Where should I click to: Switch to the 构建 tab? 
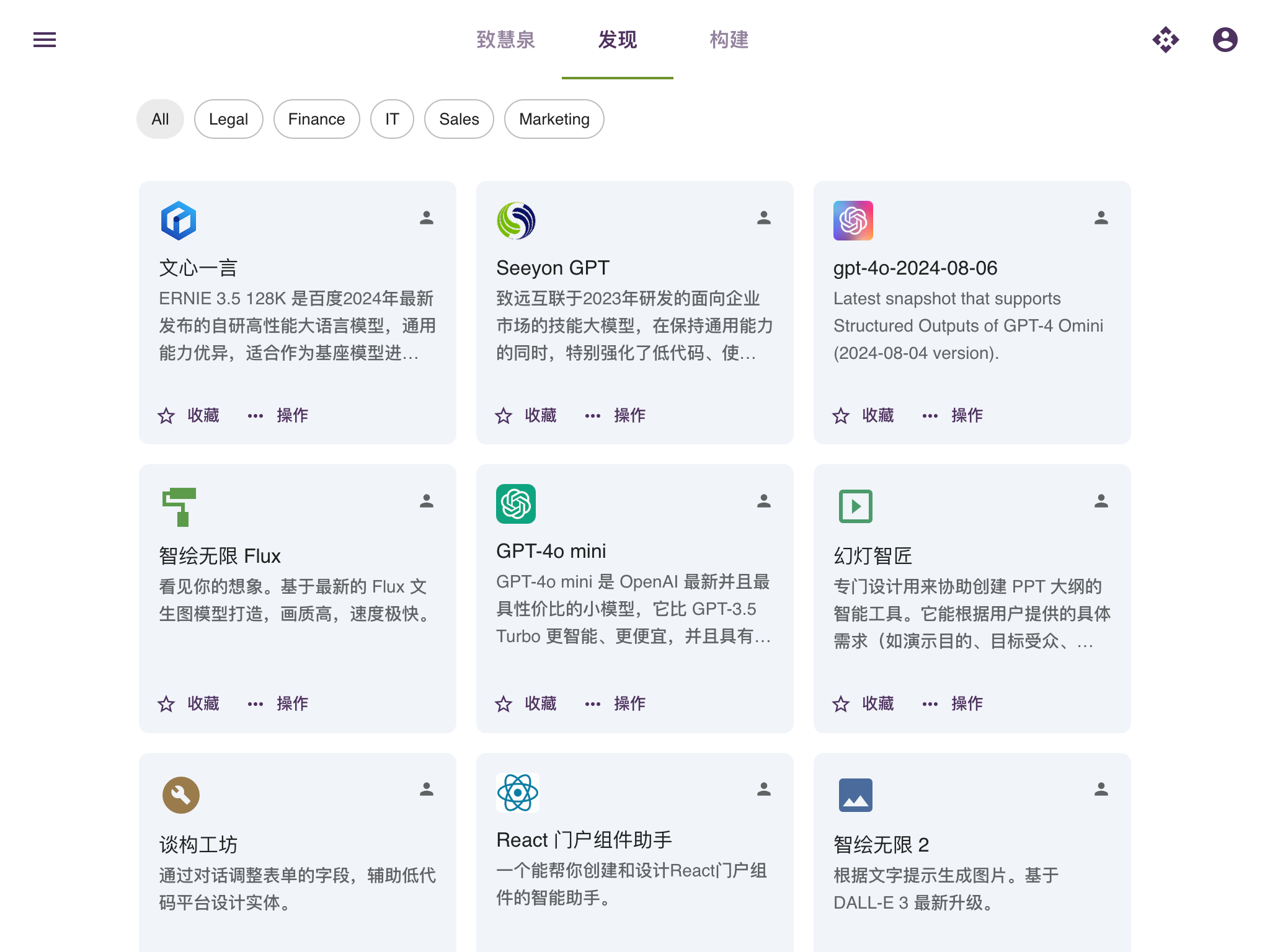(729, 40)
